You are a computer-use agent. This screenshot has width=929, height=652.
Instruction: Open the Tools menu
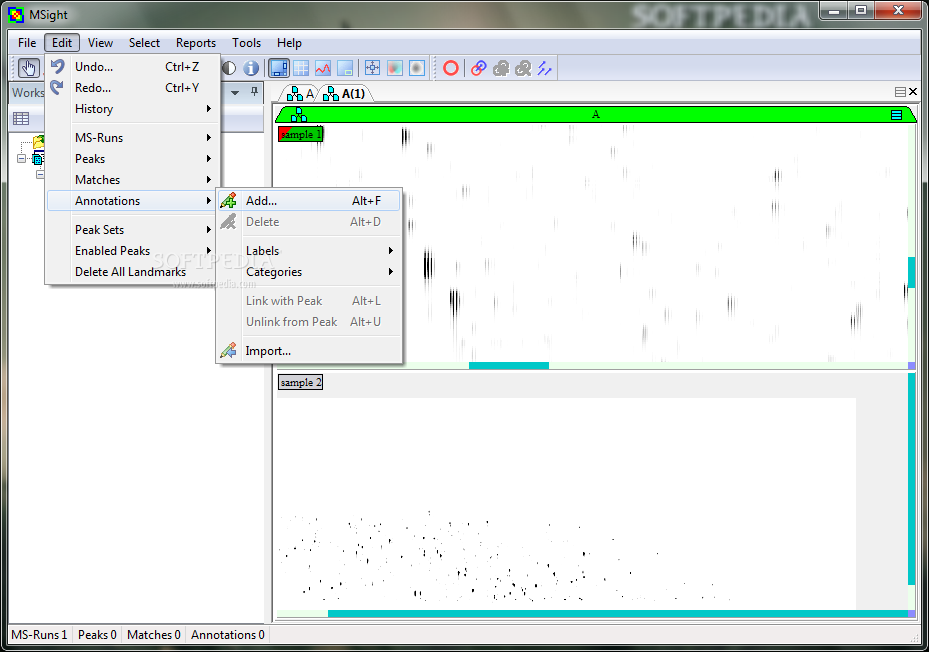(x=246, y=43)
